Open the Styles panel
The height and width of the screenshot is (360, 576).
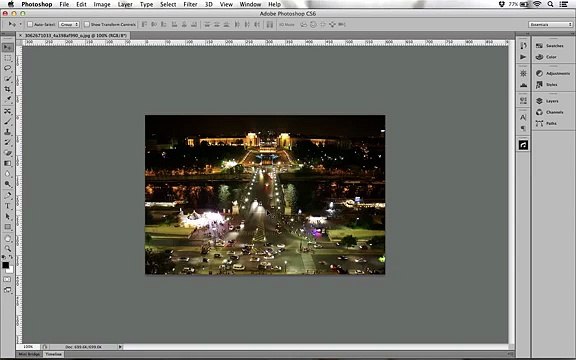tap(547, 85)
